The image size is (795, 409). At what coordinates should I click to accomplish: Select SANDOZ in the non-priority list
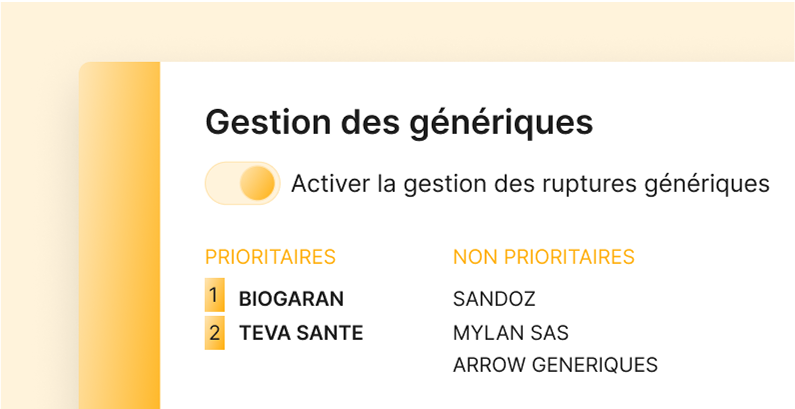pyautogui.click(x=494, y=299)
